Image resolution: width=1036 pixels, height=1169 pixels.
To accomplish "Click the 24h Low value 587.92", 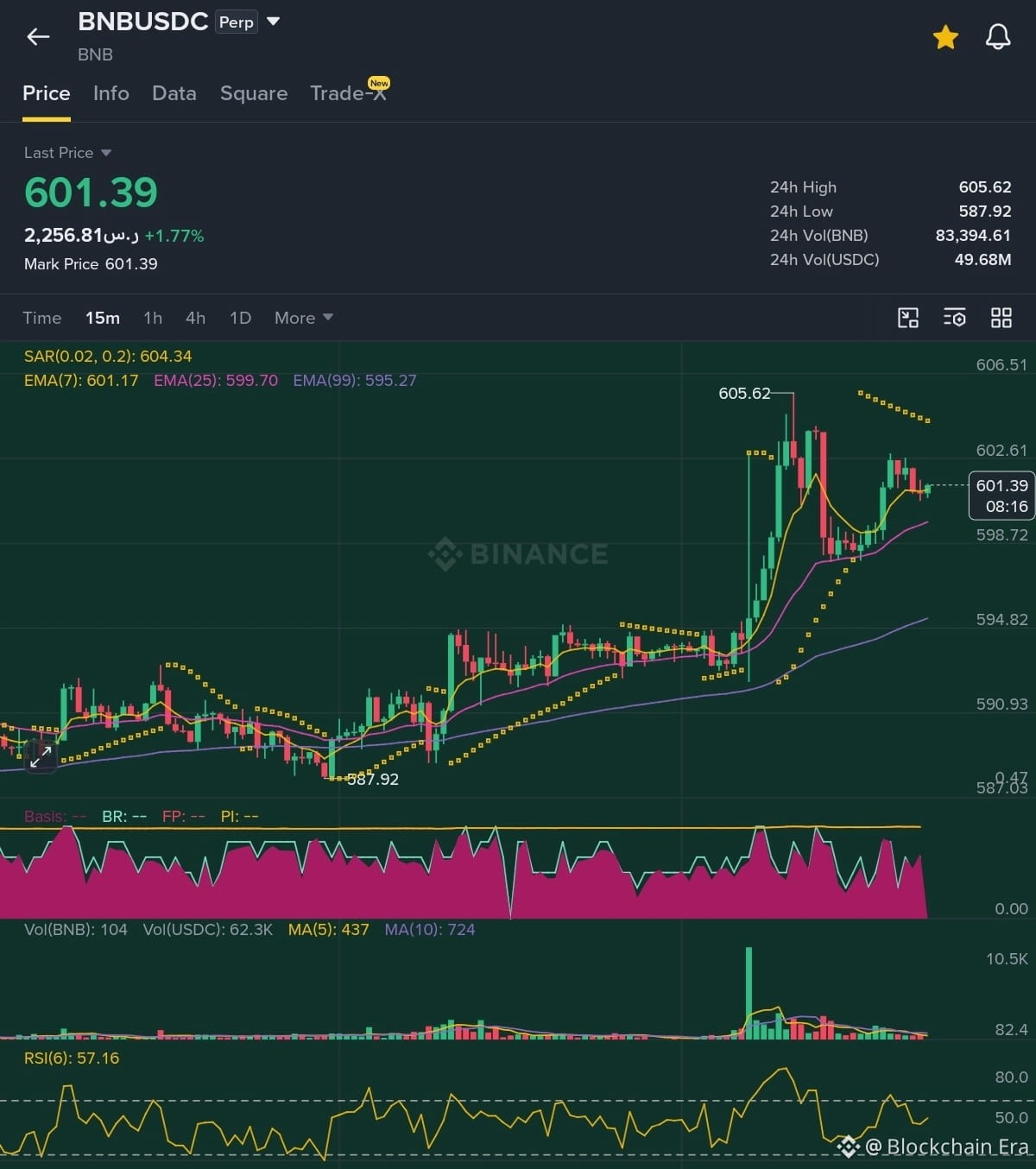I will (x=985, y=212).
